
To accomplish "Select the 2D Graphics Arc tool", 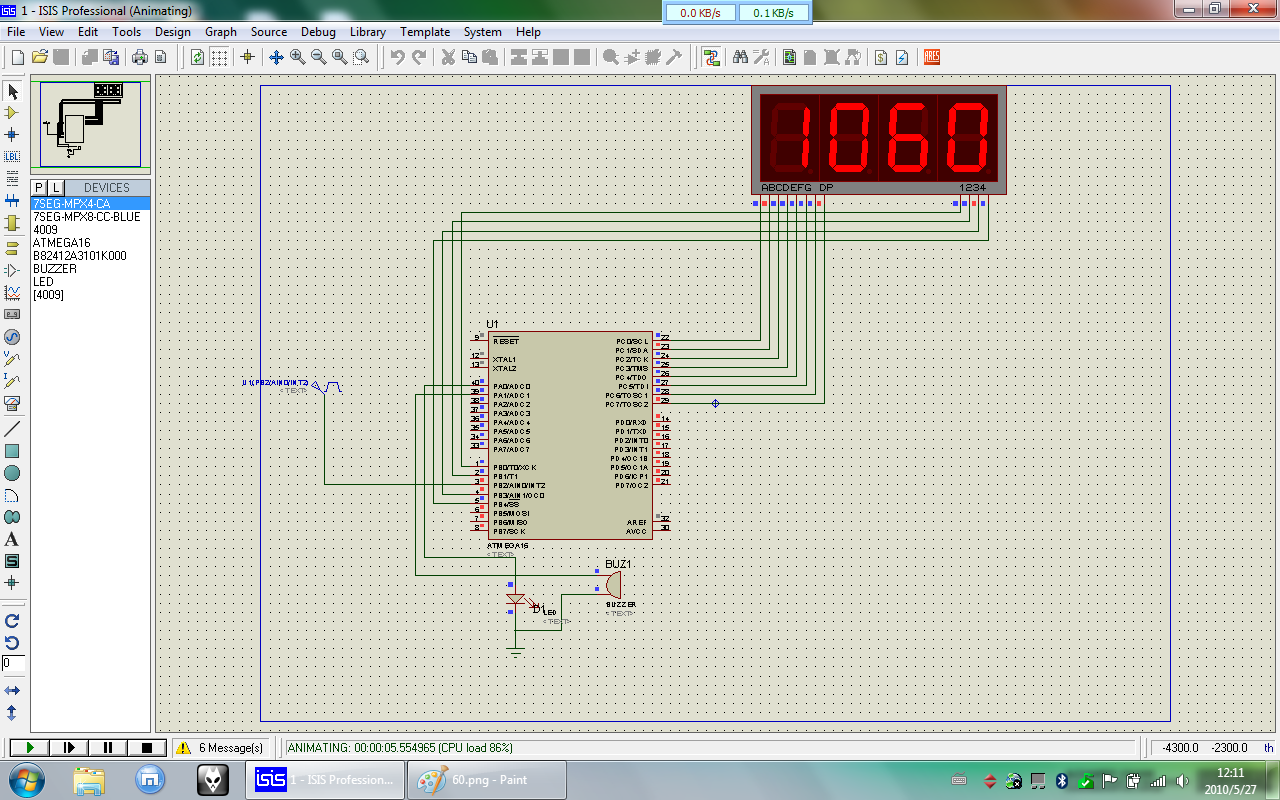I will (x=12, y=495).
